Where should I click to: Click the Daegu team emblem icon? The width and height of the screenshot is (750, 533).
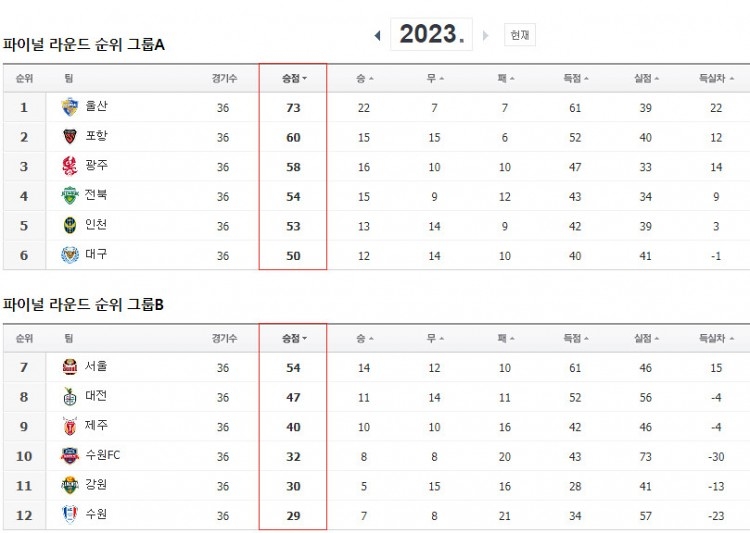click(70, 255)
